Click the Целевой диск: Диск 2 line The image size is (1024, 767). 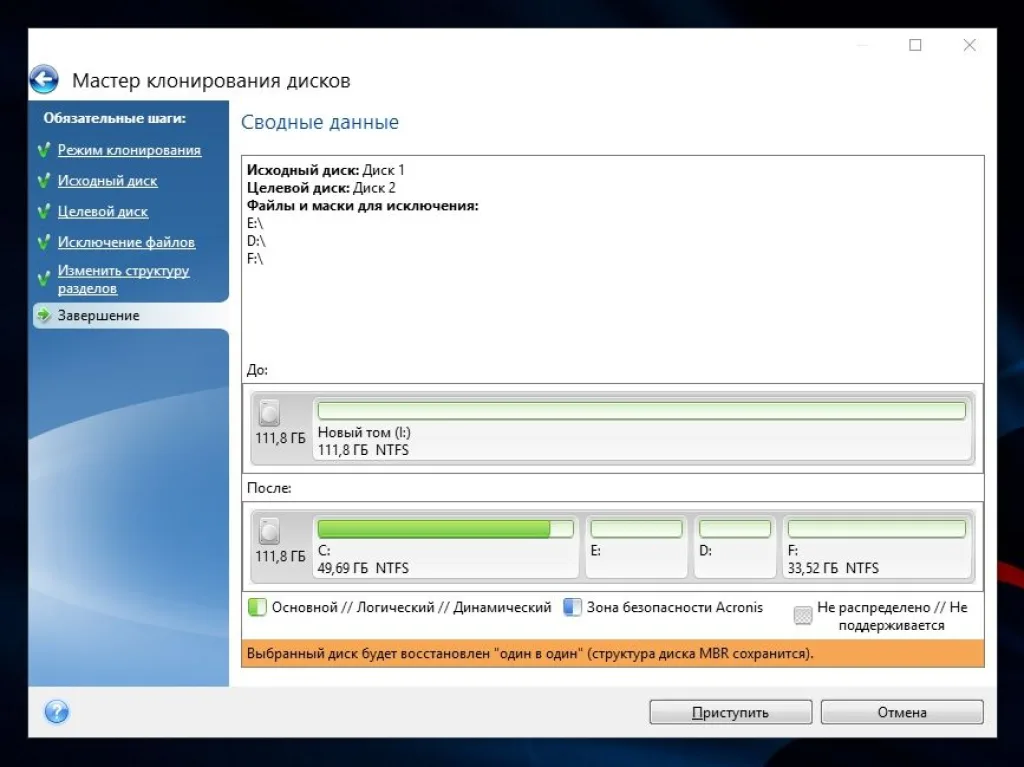pos(321,188)
